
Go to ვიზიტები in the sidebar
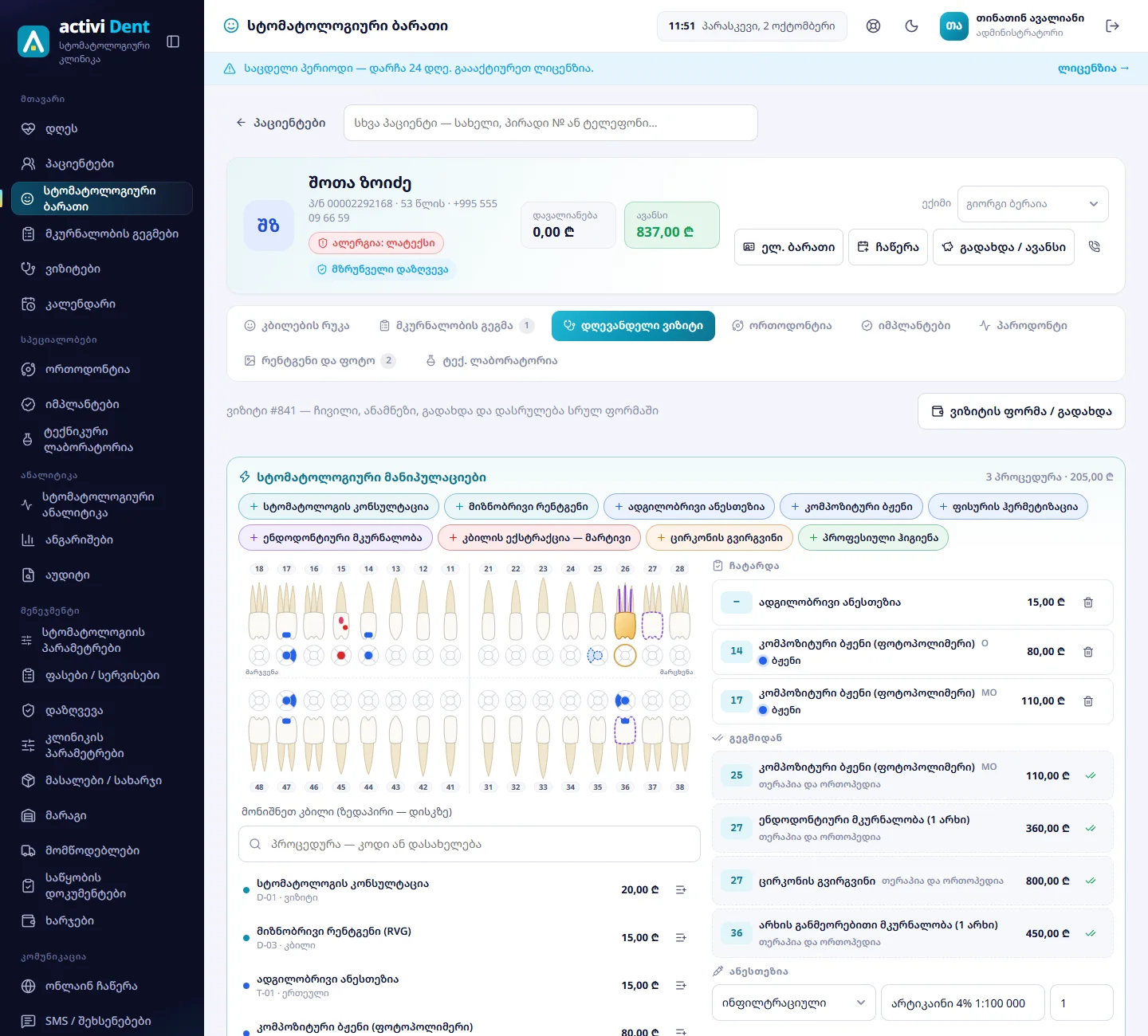click(x=102, y=269)
